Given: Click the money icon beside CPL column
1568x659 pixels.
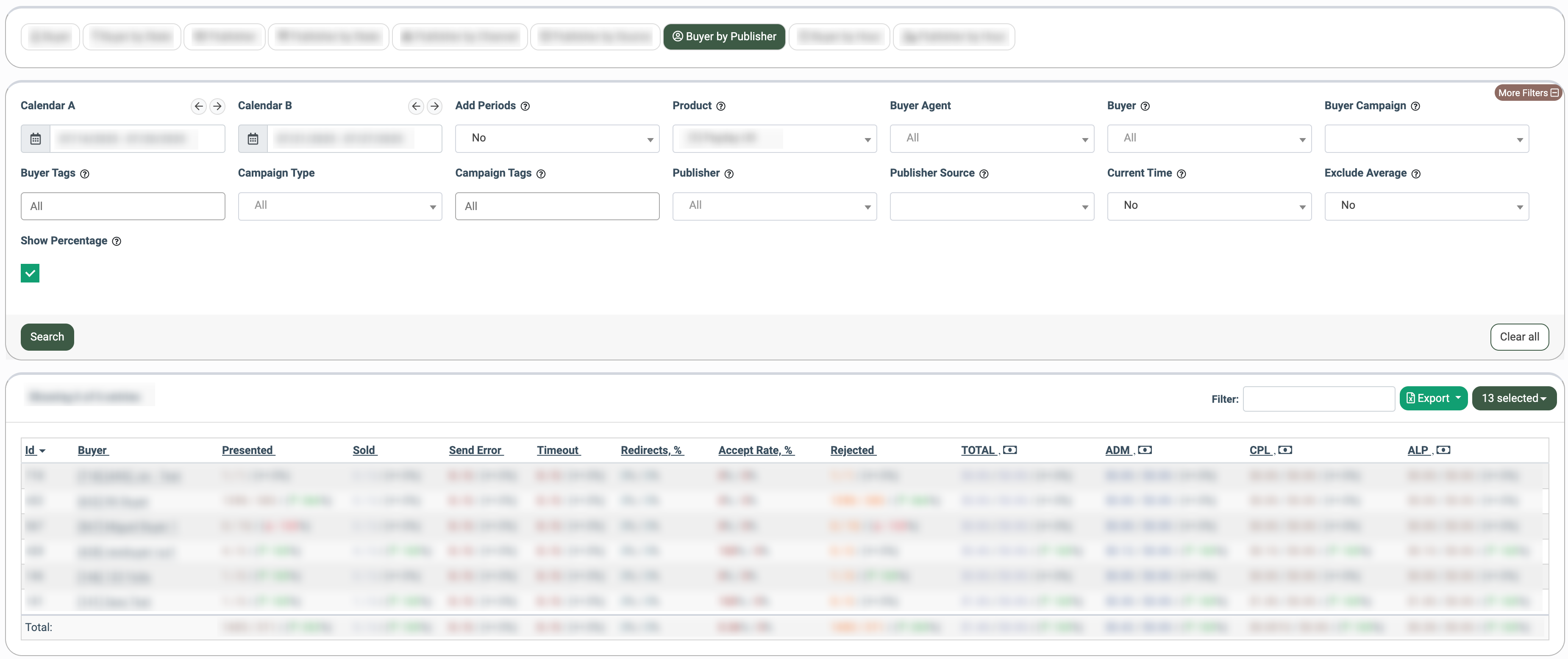Looking at the screenshot, I should tap(1285, 450).
